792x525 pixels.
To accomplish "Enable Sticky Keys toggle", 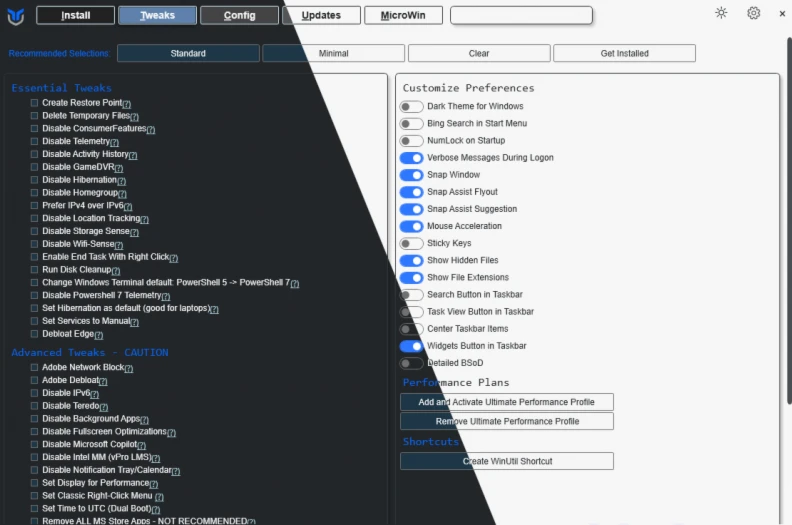I will pos(411,244).
